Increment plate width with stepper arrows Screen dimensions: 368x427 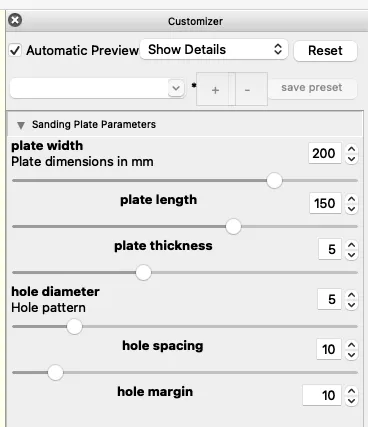(351, 149)
